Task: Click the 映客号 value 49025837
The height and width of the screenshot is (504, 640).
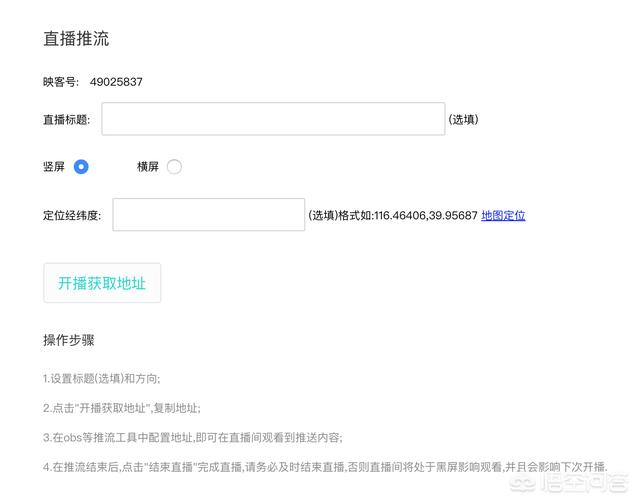Action: coord(116,82)
